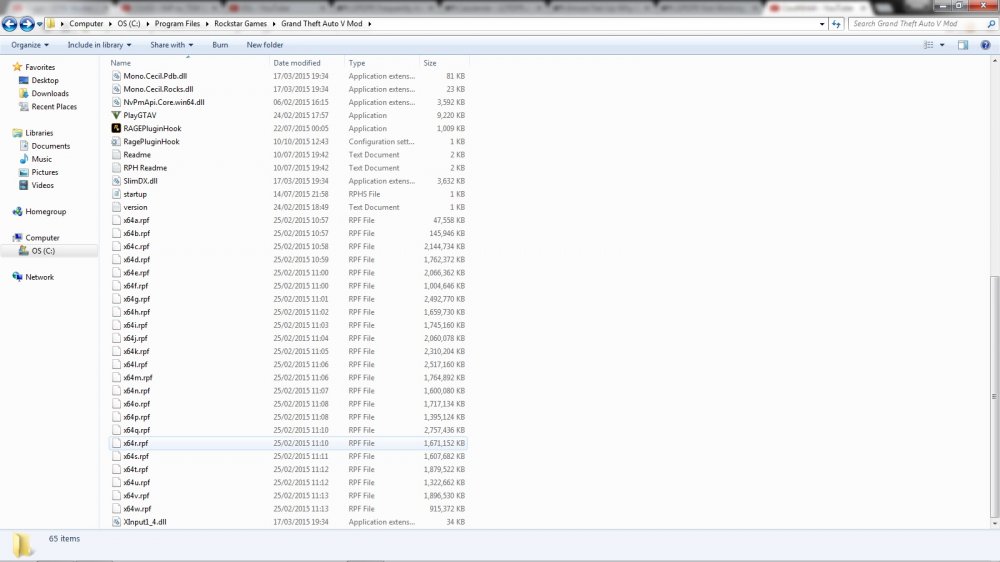Open the view options dropdown arrow
1000x562 pixels.
pos(942,45)
